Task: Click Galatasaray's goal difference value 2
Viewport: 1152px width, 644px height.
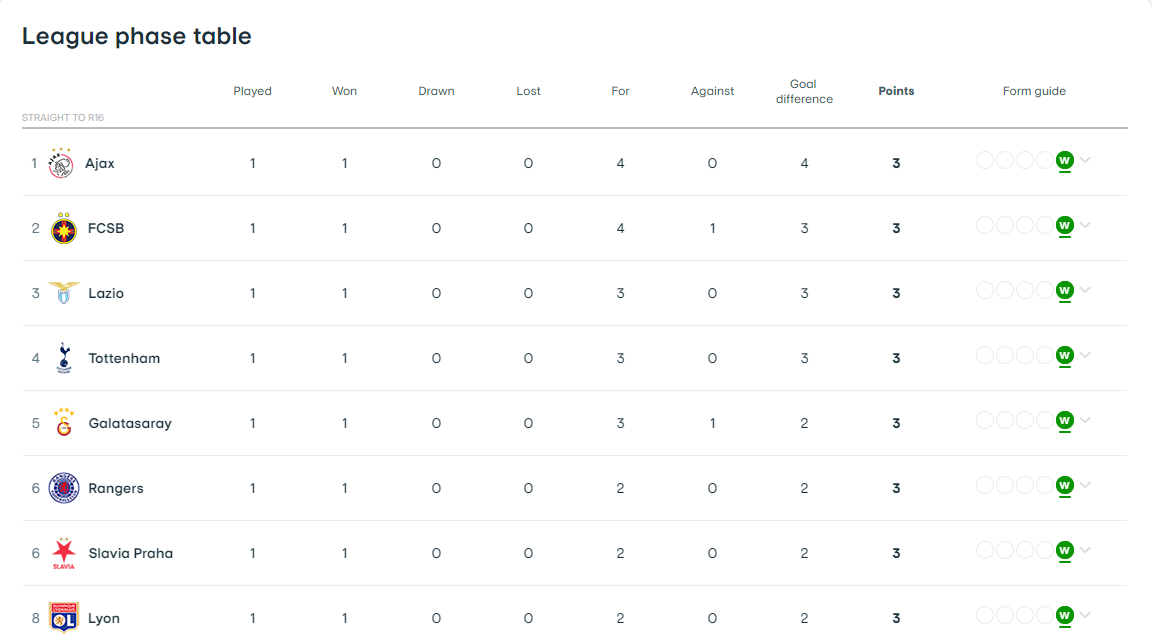Action: pos(804,423)
